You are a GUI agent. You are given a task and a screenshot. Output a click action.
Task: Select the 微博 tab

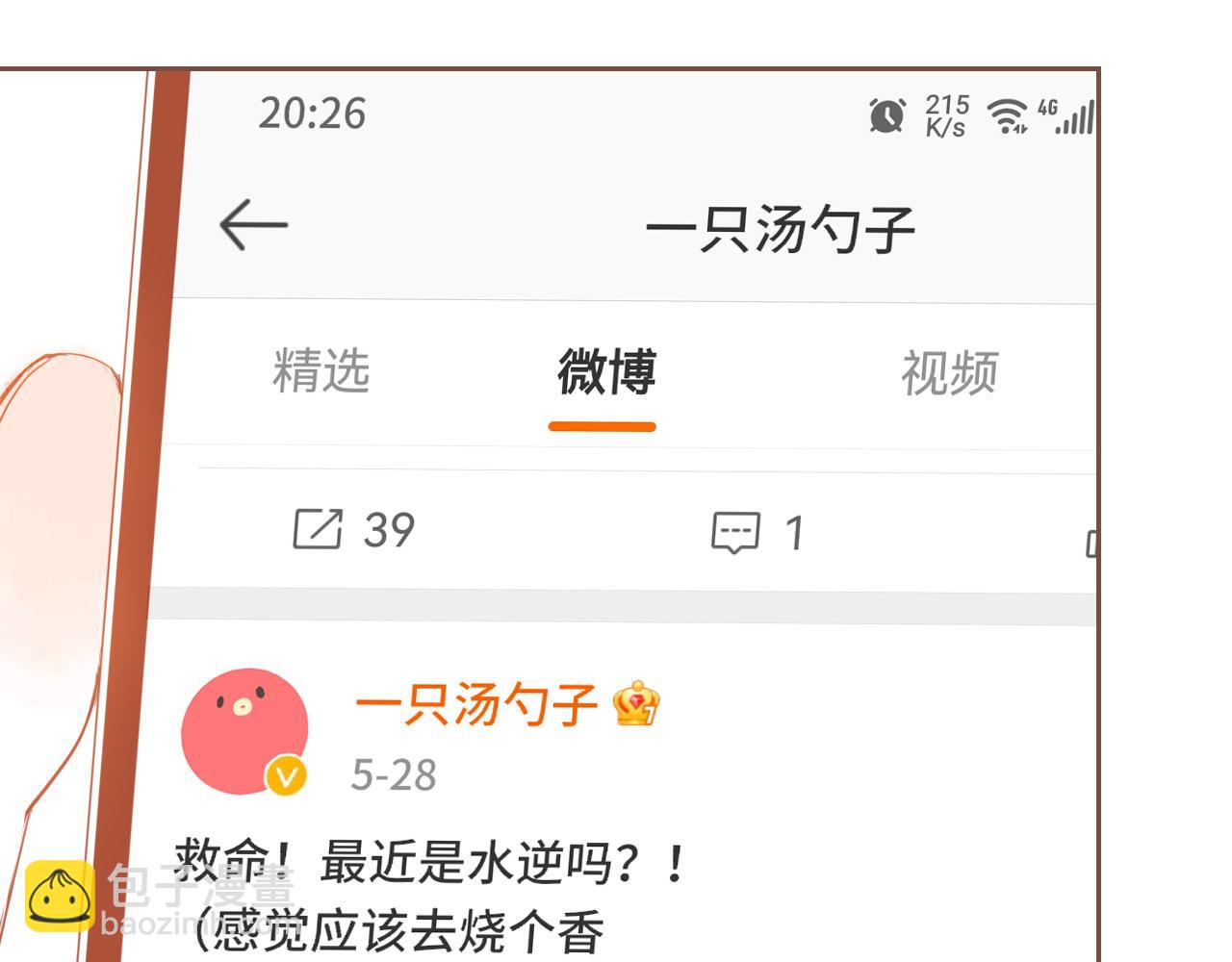(x=606, y=371)
